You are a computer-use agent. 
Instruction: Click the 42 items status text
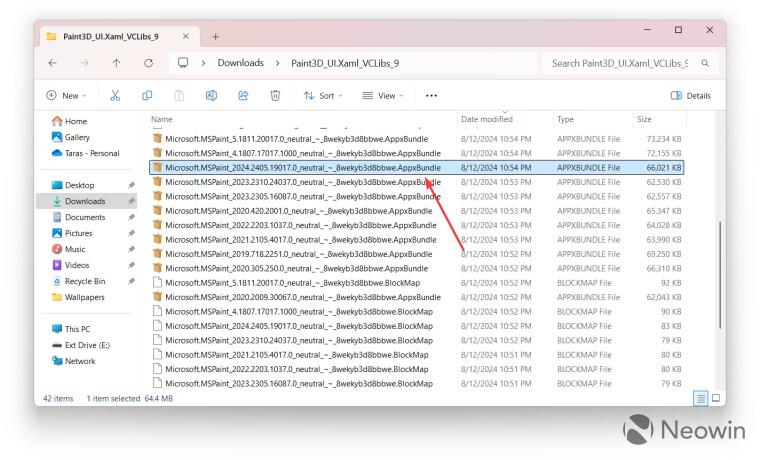point(58,398)
